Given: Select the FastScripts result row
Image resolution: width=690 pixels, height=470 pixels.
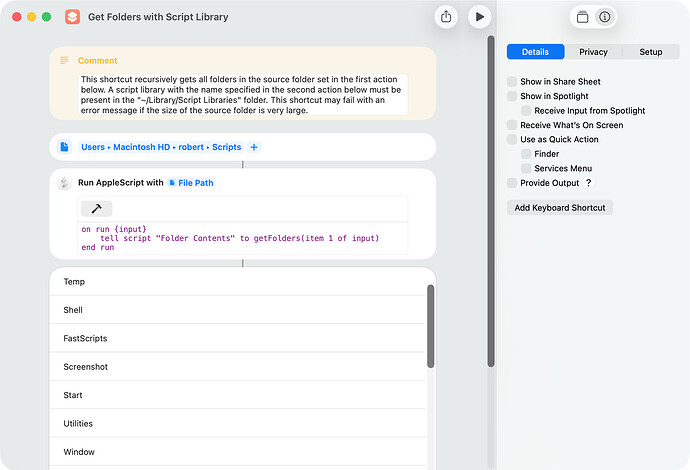Looking at the screenshot, I should pyautogui.click(x=238, y=338).
